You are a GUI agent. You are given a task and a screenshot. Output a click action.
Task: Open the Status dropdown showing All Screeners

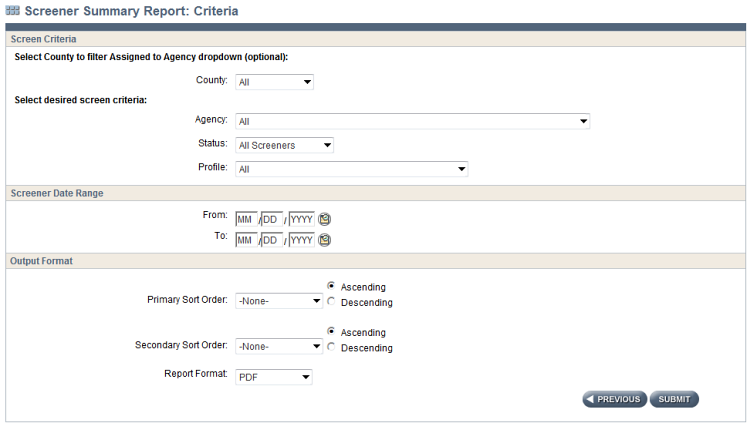[284, 145]
